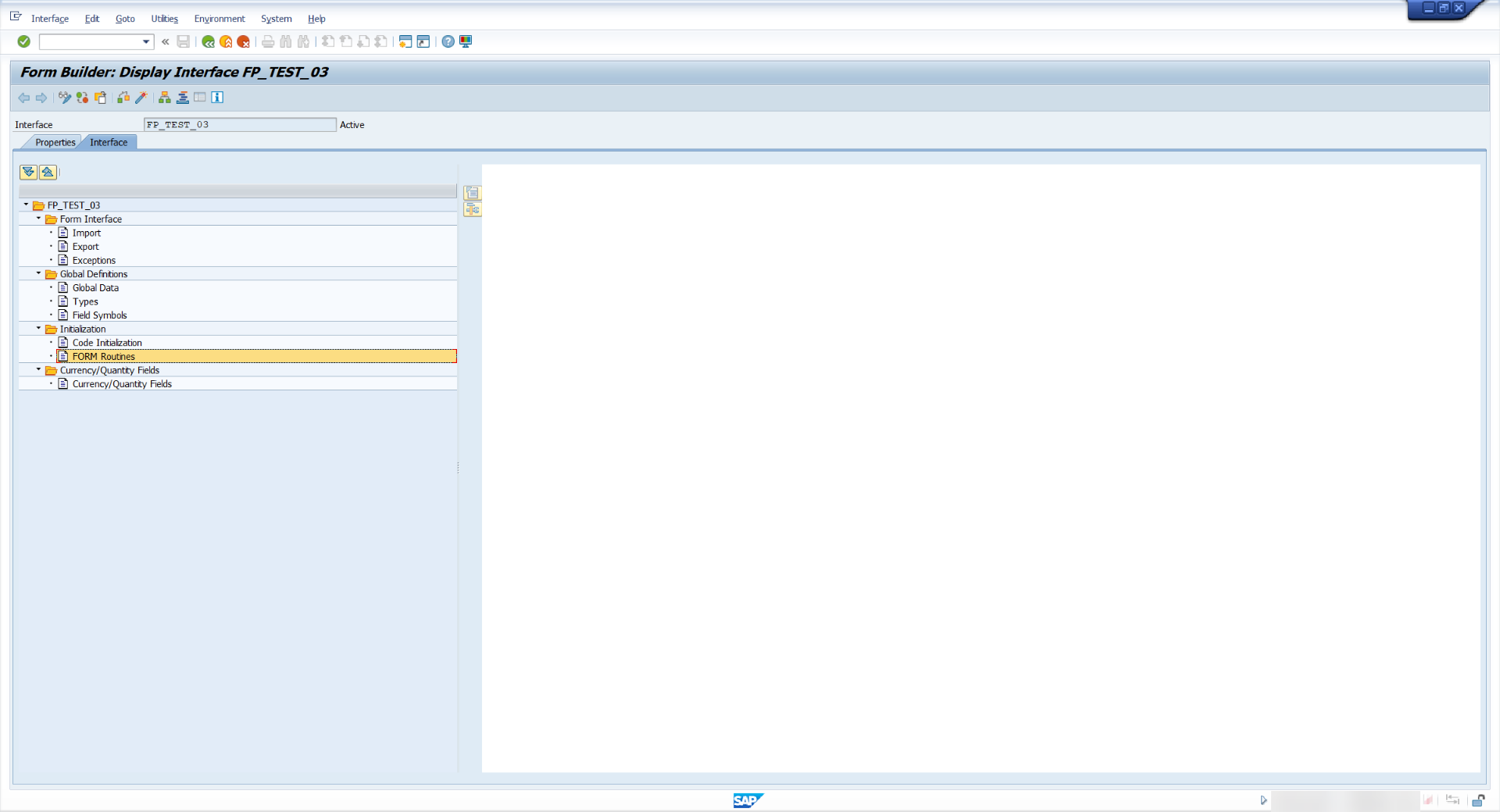Click the lower icon beside the tree panel
Screen dimensions: 1500x812
point(473,209)
